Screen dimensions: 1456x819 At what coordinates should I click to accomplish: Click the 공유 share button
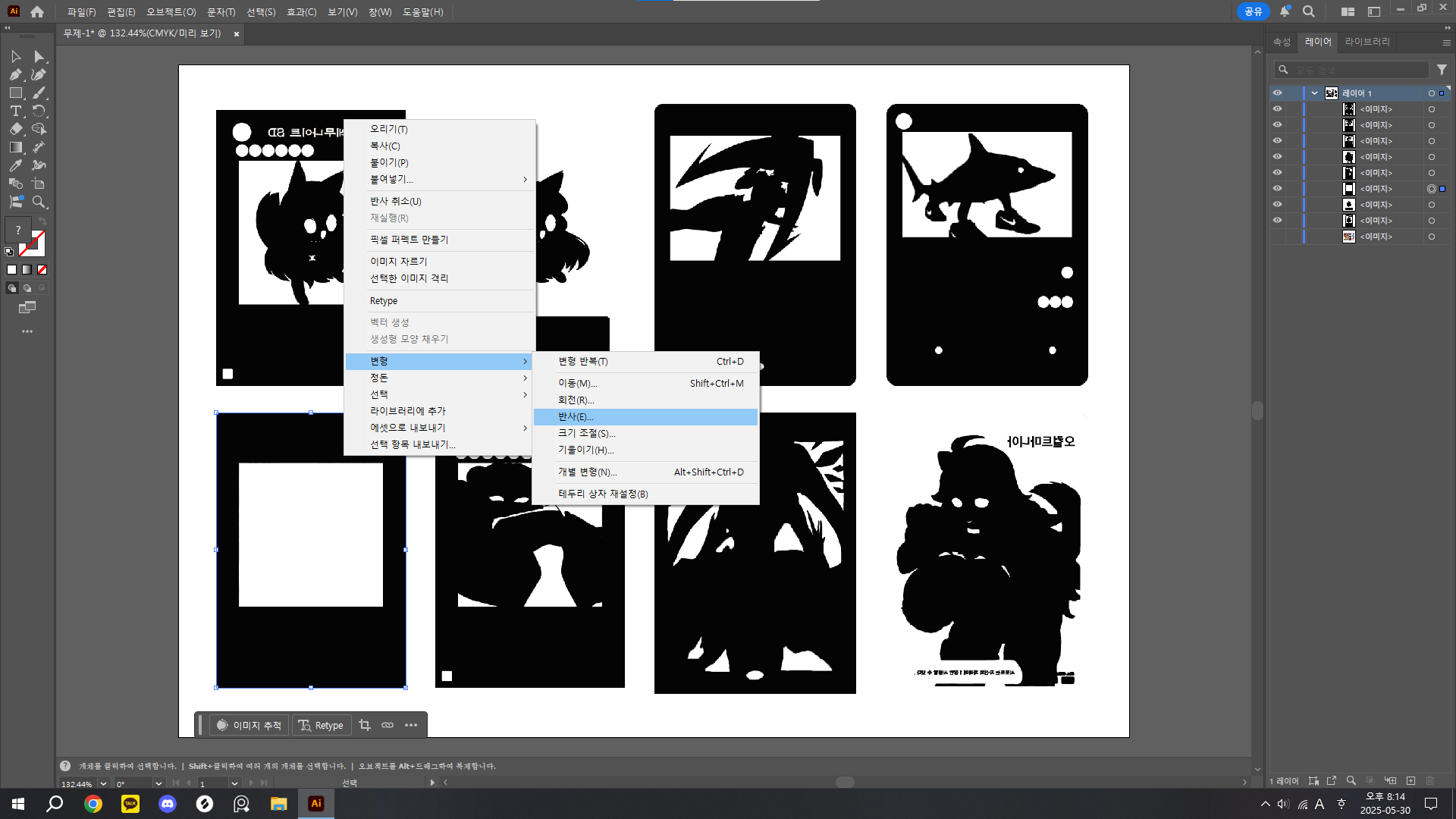[x=1253, y=11]
